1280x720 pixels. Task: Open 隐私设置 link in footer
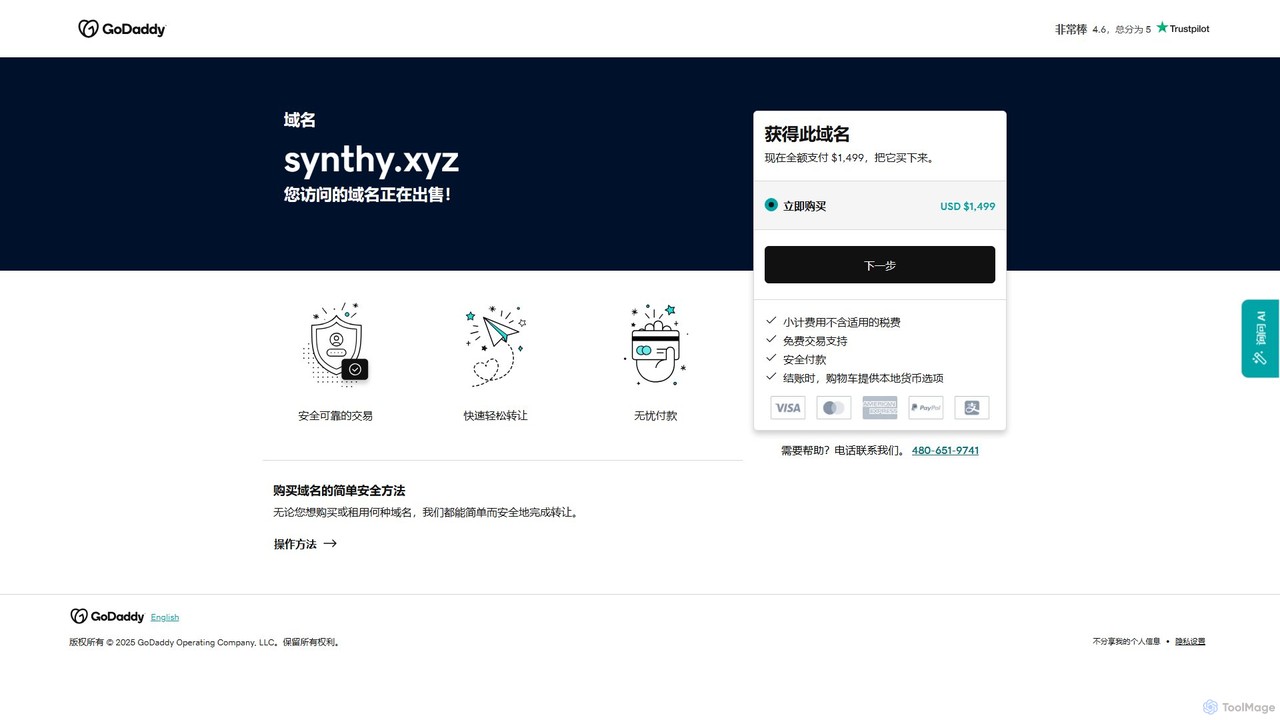pyautogui.click(x=1190, y=642)
